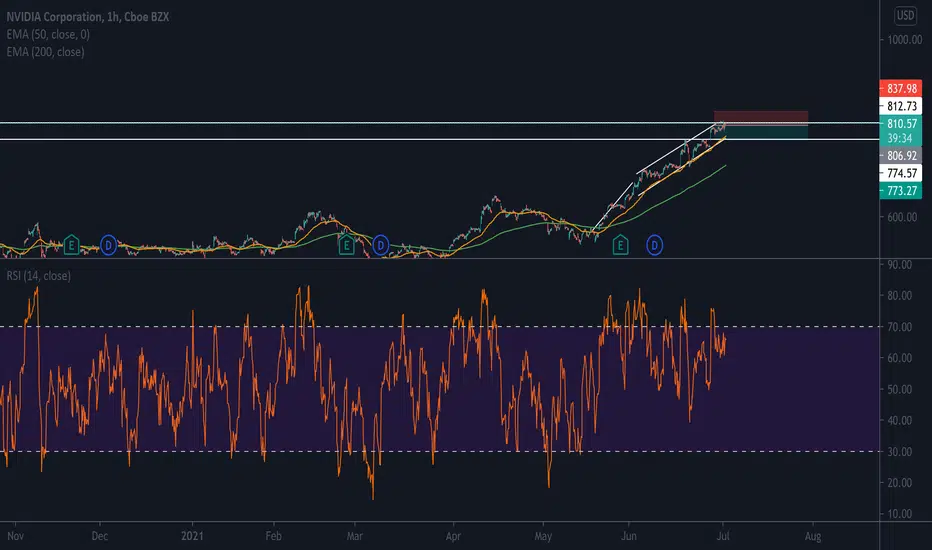Click the white 774.57 price label
932x550 pixels.
[900, 173]
